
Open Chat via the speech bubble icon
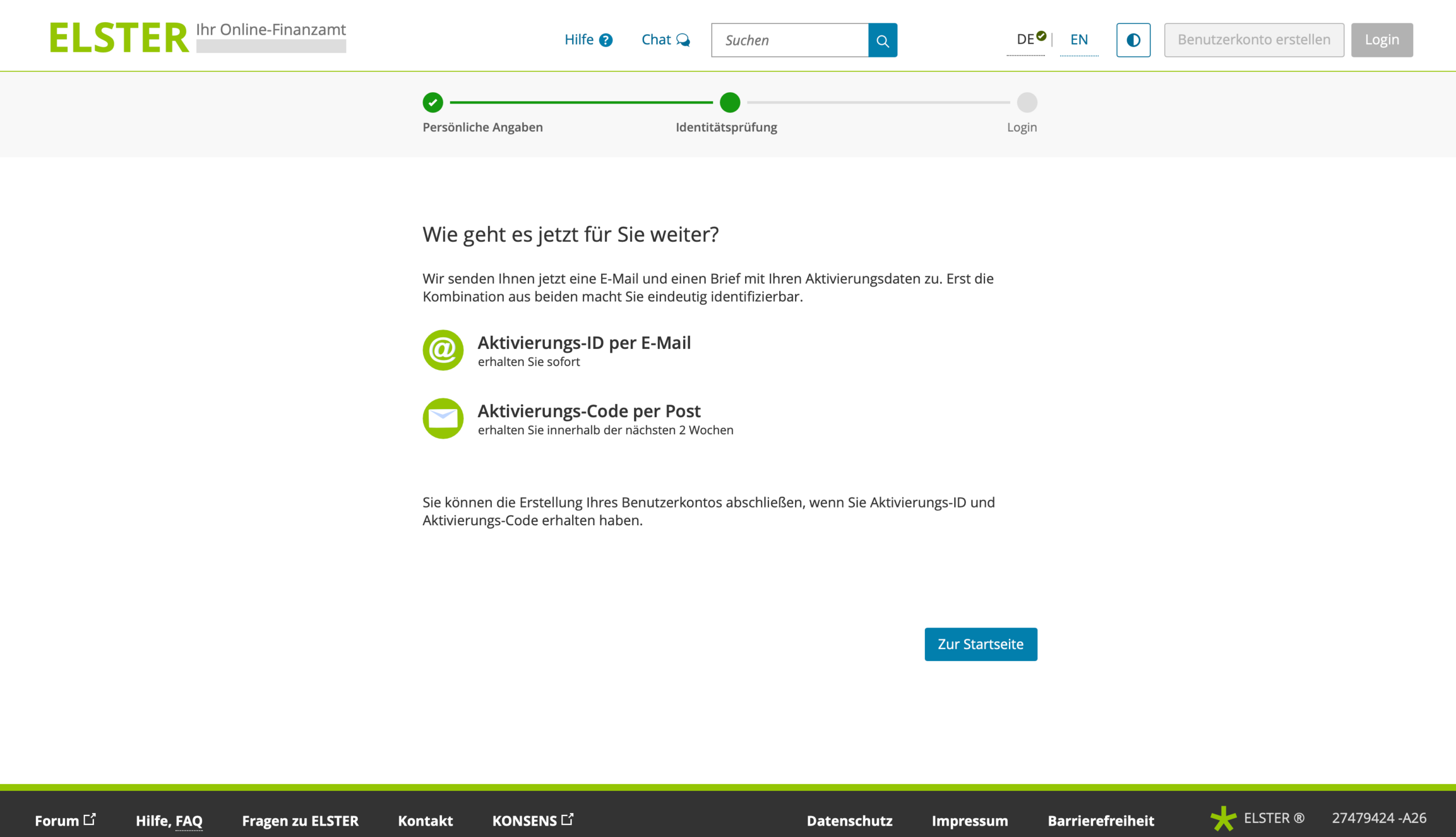682,40
